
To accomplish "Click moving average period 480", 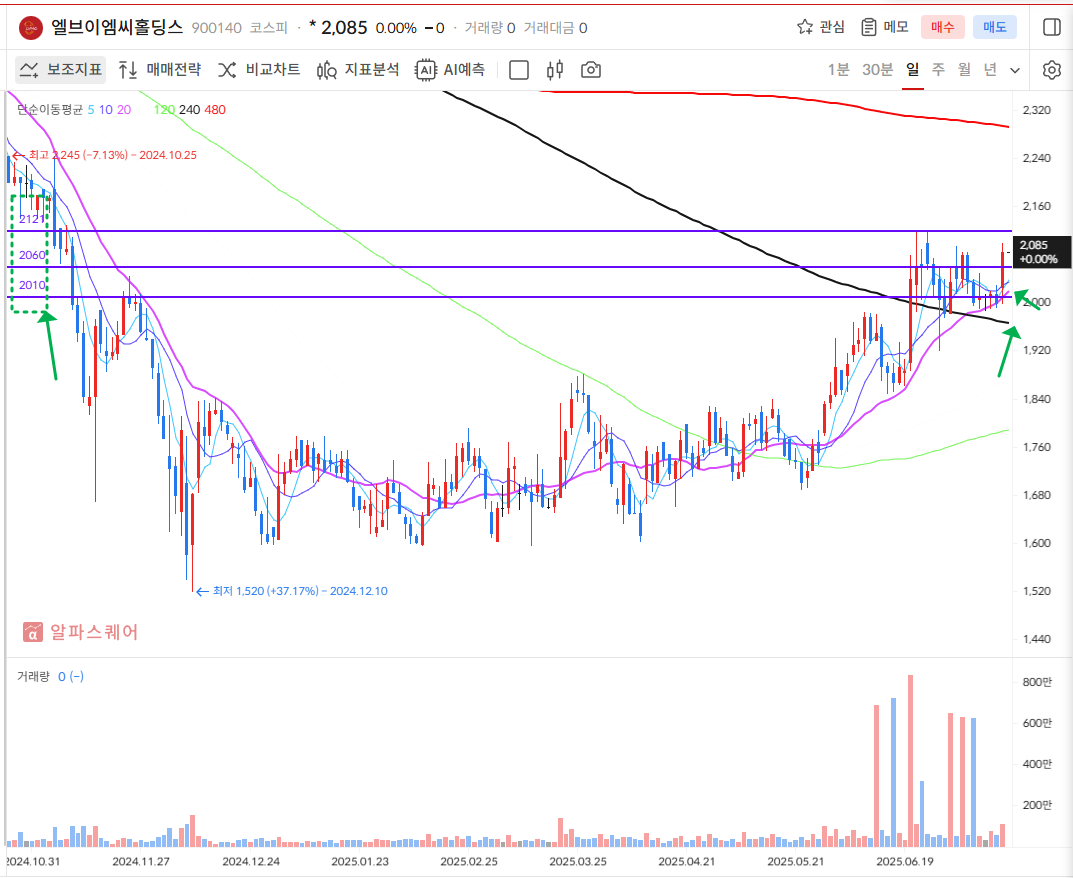I will [x=215, y=109].
